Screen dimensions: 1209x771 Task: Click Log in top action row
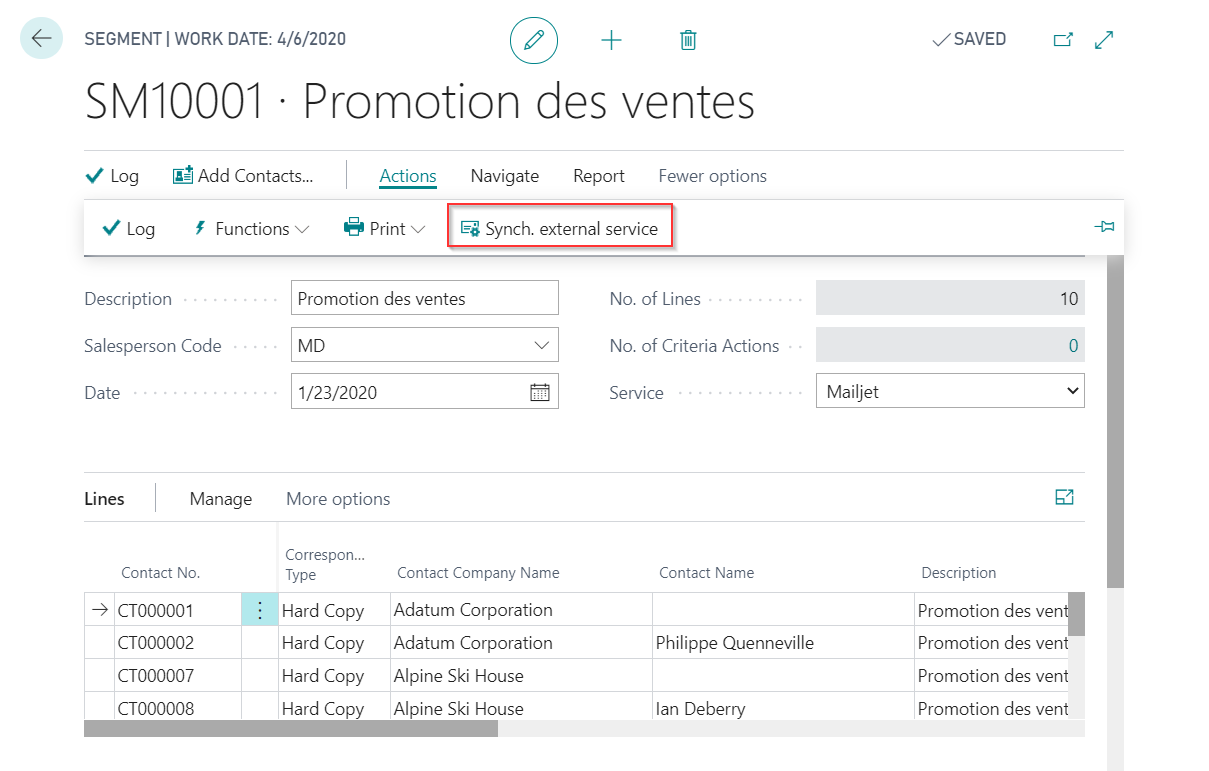coord(112,176)
